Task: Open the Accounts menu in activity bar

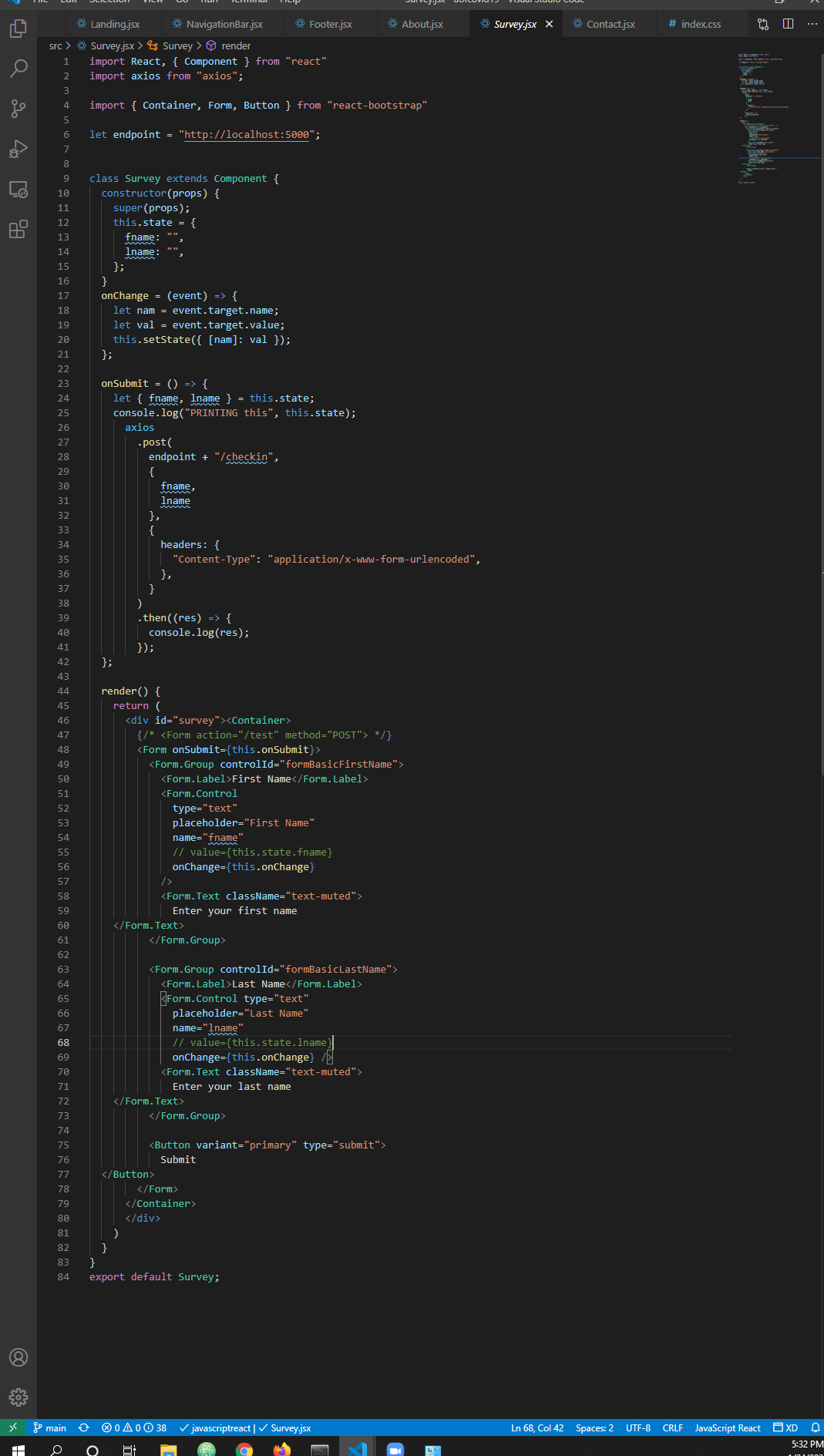Action: pyautogui.click(x=18, y=1357)
